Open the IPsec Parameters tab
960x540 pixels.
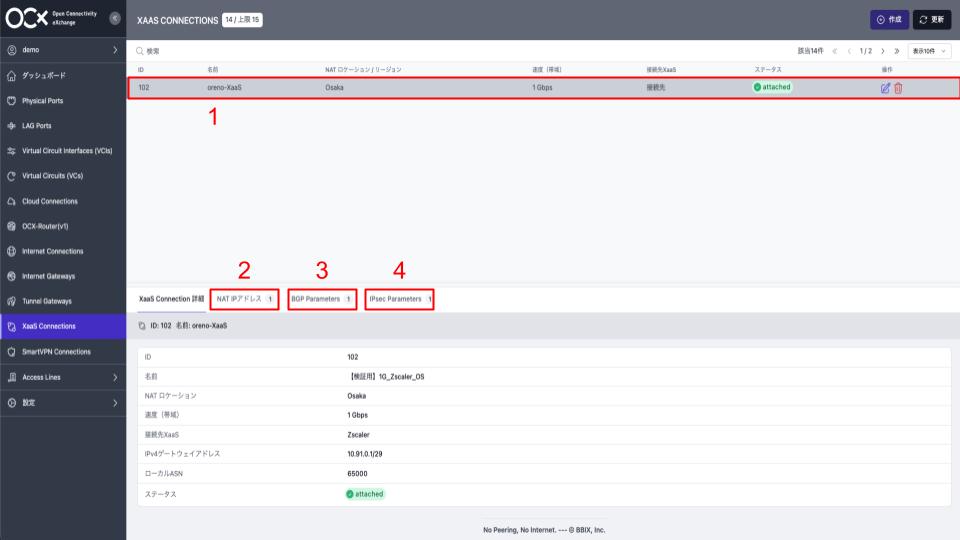click(400, 299)
